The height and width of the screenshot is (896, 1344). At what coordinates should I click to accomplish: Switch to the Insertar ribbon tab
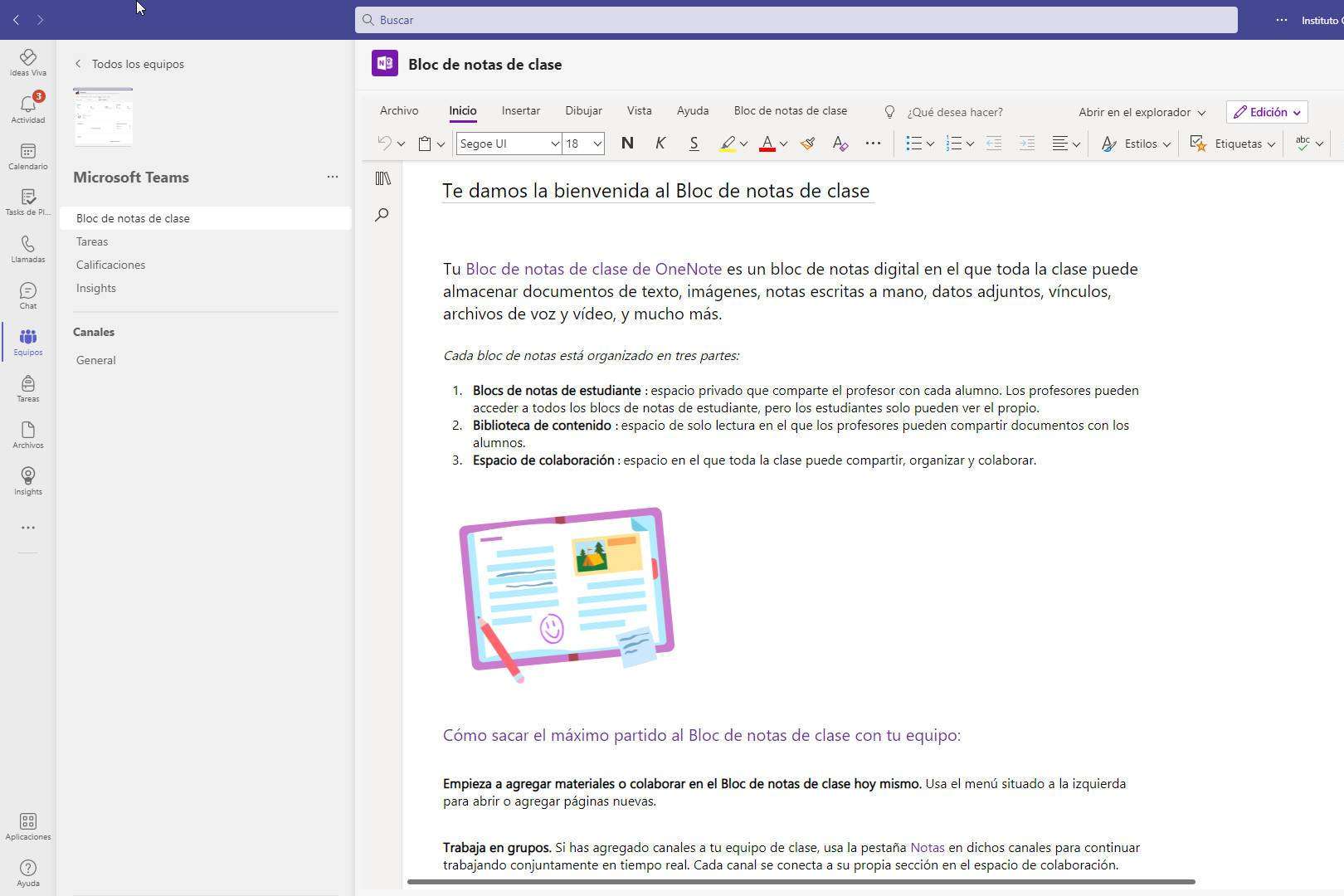pyautogui.click(x=521, y=111)
